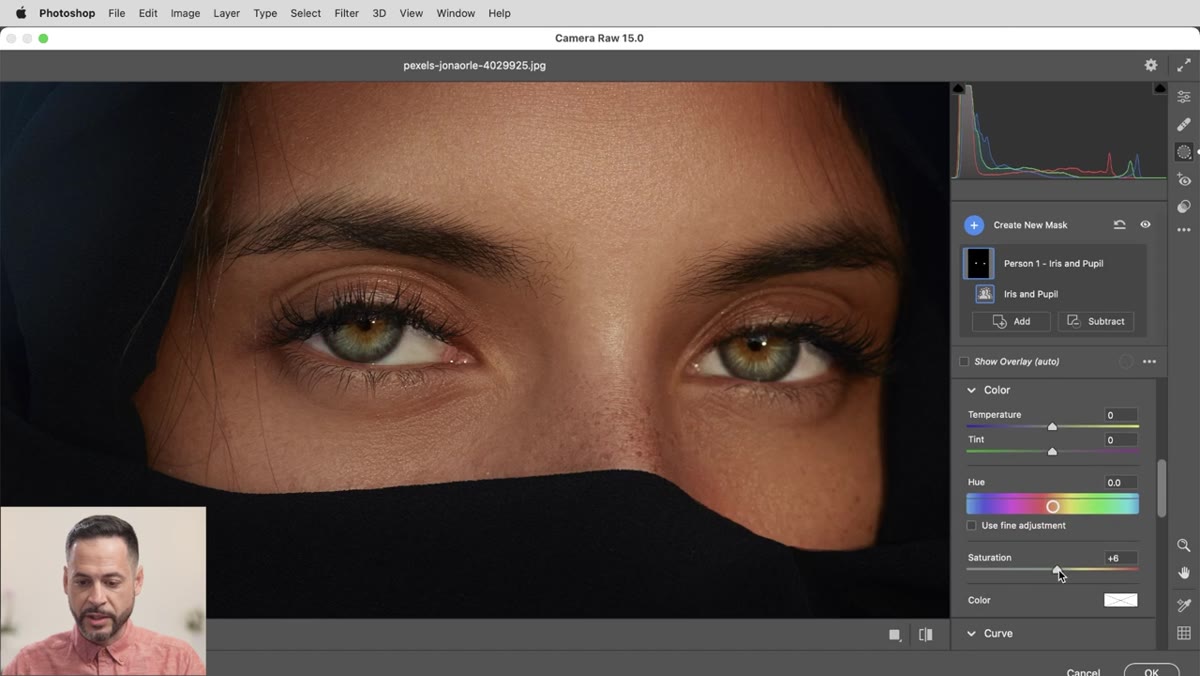The width and height of the screenshot is (1200, 676).
Task: Open the Edit menu
Action: tap(148, 13)
